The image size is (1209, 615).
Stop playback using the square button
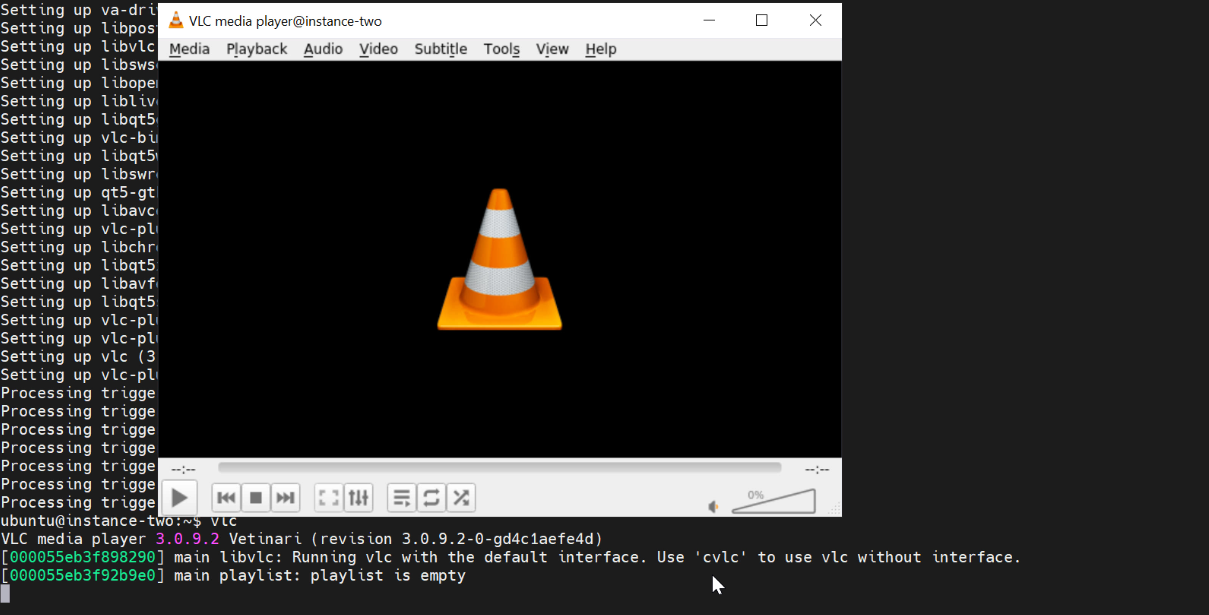point(256,497)
